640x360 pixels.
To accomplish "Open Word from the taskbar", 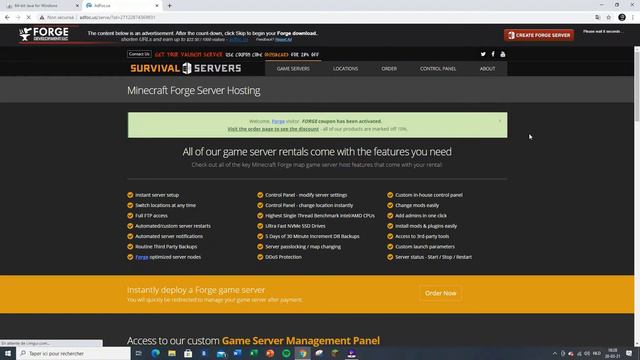I will (x=237, y=353).
